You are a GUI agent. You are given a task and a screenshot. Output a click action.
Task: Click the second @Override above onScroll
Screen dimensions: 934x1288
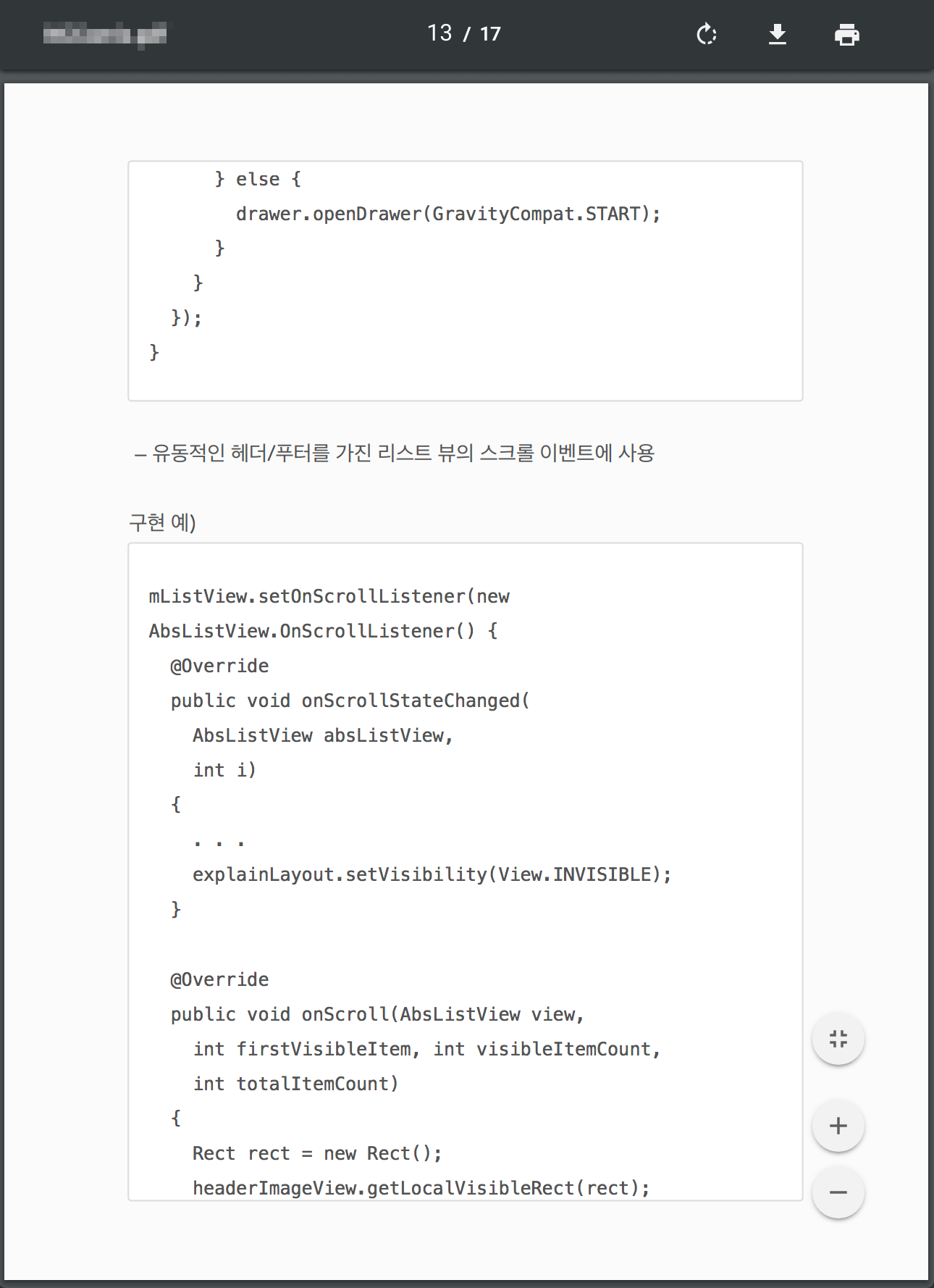point(219,979)
